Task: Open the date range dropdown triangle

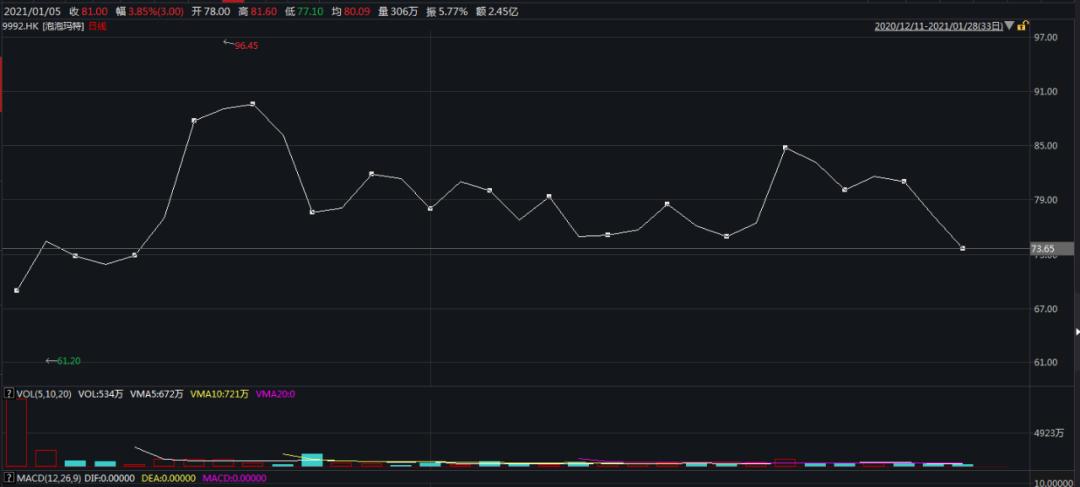Action: click(1009, 26)
